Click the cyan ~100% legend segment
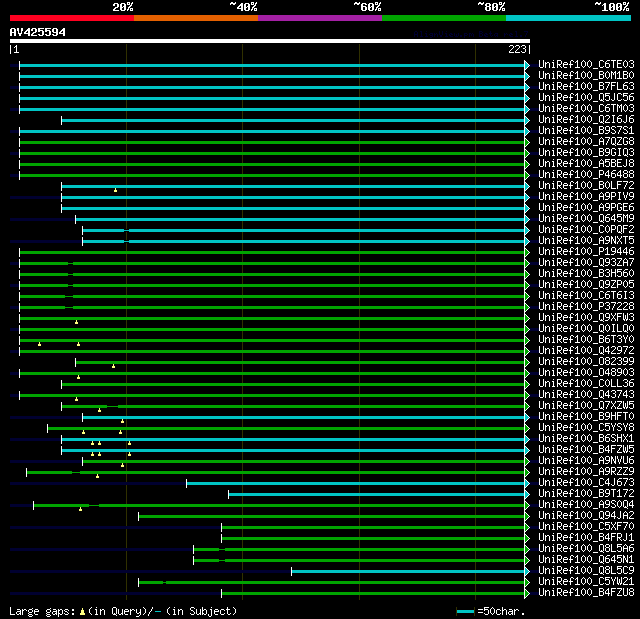This screenshot has height=619, width=640. (569, 18)
